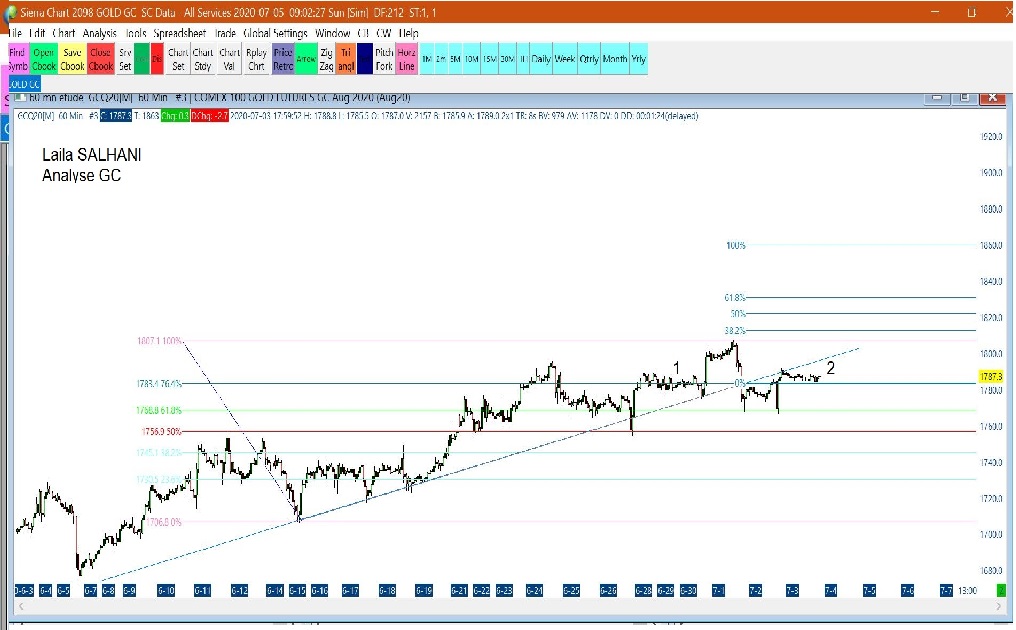Viewport: 1016px width, 630px height.
Task: Select the Horz Line drawing tool
Action: (406, 59)
